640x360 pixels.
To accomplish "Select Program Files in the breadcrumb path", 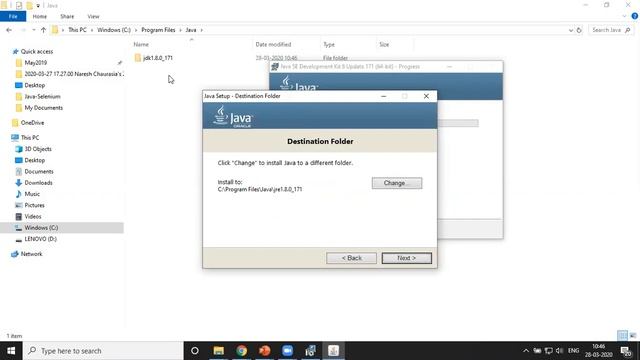I will click(158, 30).
